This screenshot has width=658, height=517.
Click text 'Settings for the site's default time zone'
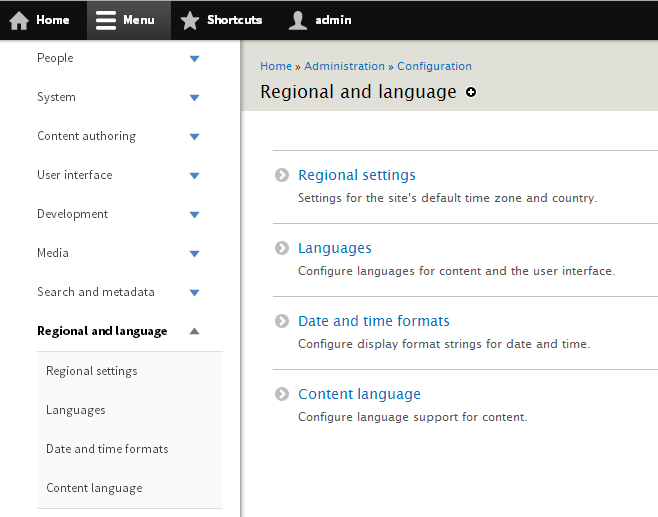pyautogui.click(x=448, y=198)
